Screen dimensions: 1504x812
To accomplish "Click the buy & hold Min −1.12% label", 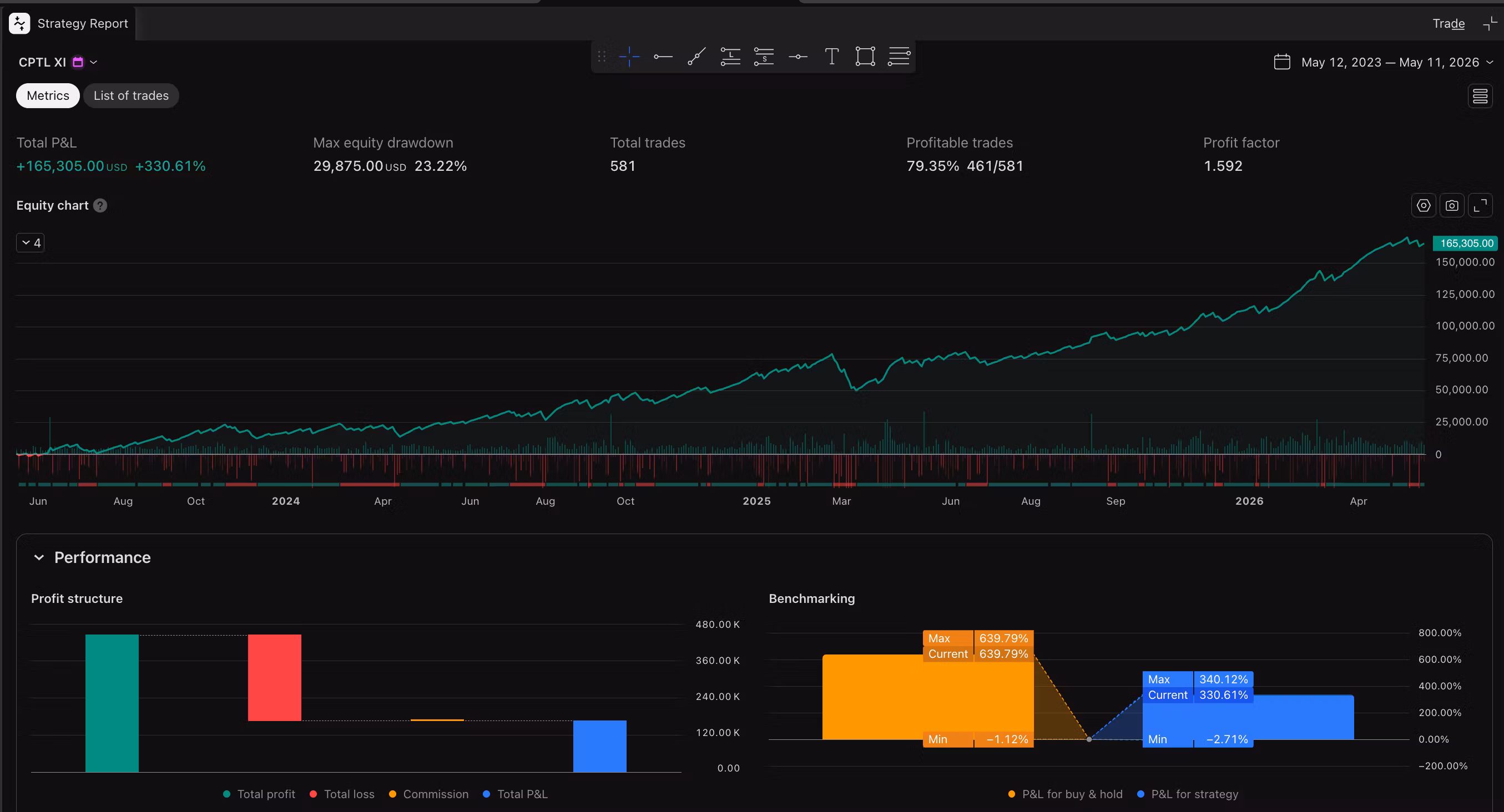I will (978, 739).
